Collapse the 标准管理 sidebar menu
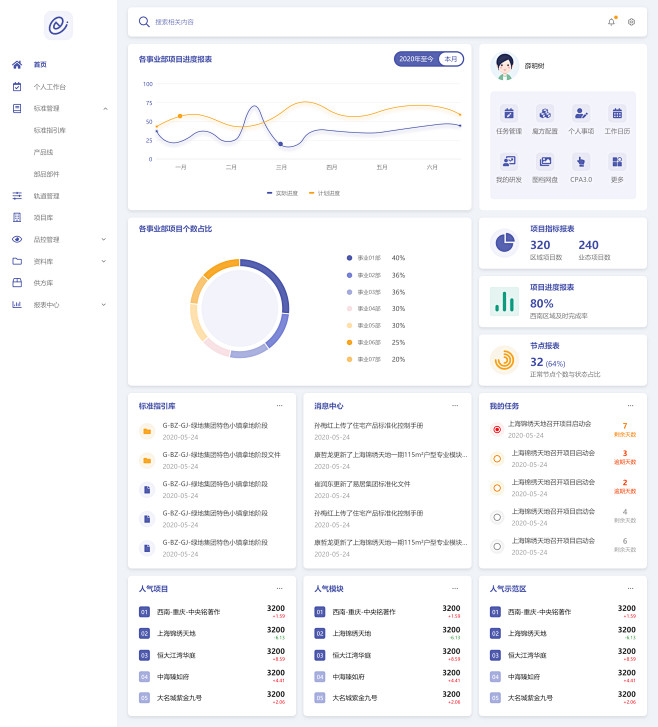 coord(105,108)
